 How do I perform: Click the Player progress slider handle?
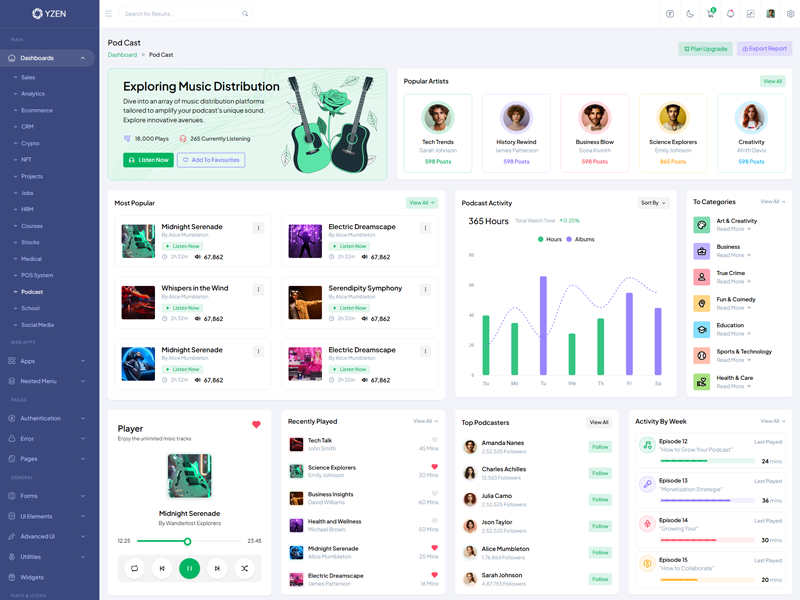(x=187, y=541)
